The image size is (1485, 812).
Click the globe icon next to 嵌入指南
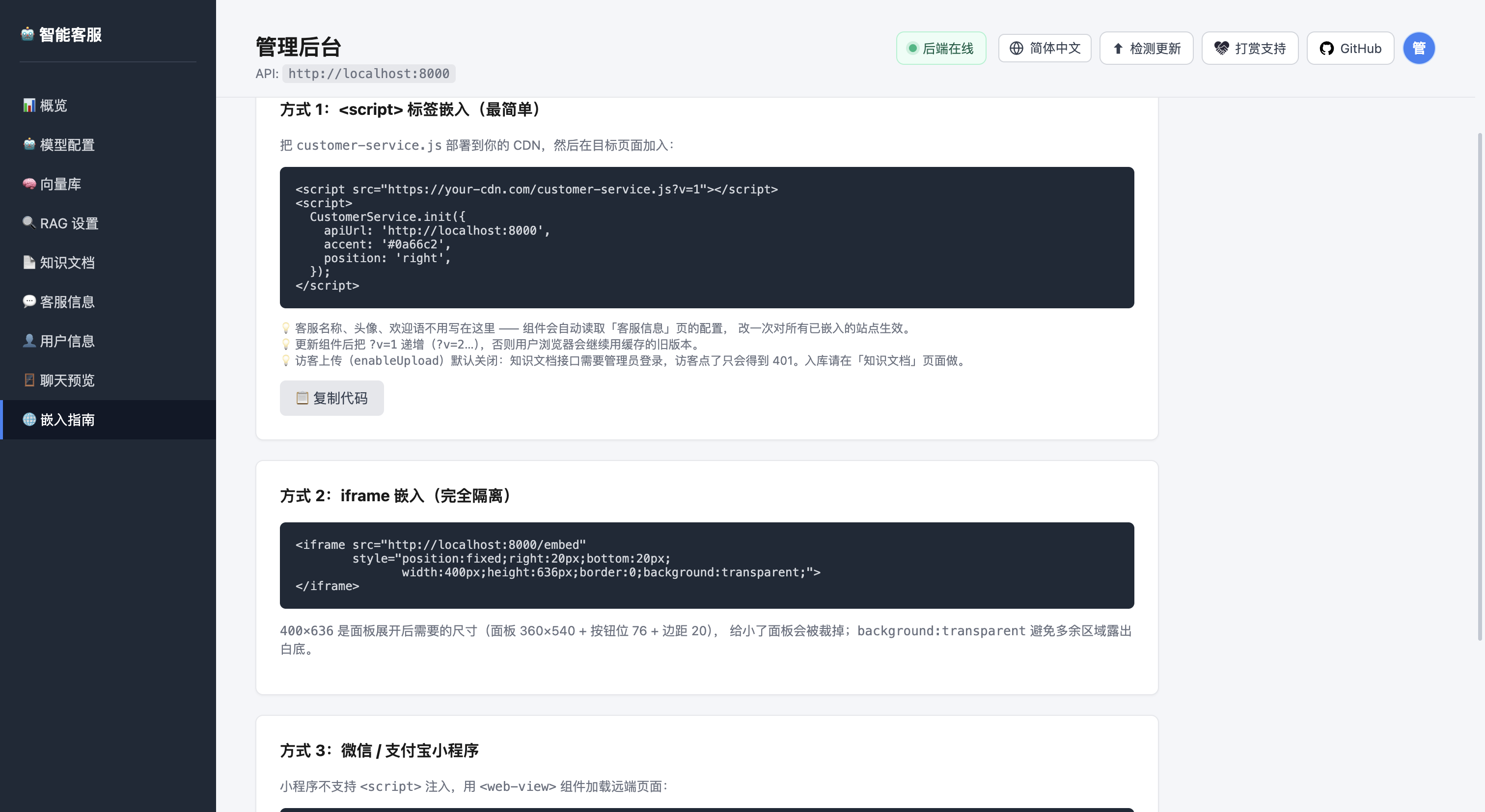[29, 419]
